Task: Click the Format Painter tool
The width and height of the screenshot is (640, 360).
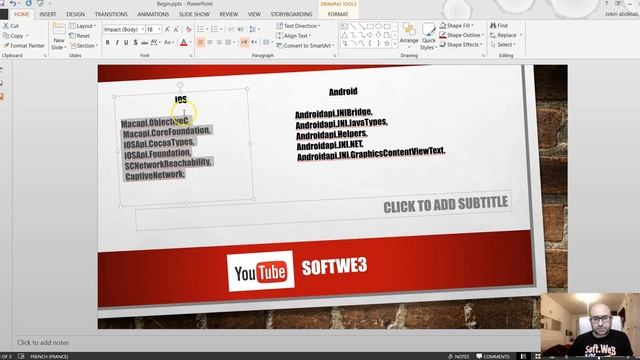Action: (24, 46)
